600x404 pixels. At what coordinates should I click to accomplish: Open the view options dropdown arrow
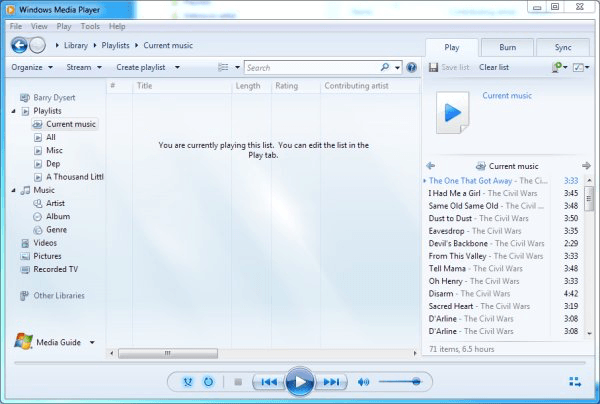(x=237, y=67)
